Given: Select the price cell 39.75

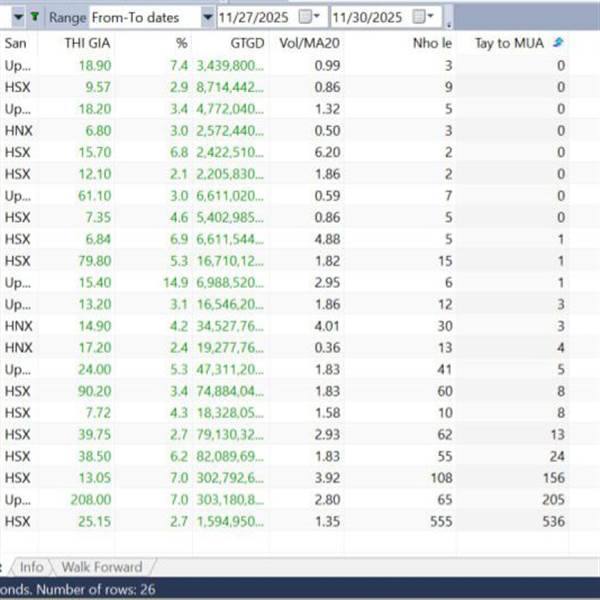Looking at the screenshot, I should pyautogui.click(x=95, y=434).
